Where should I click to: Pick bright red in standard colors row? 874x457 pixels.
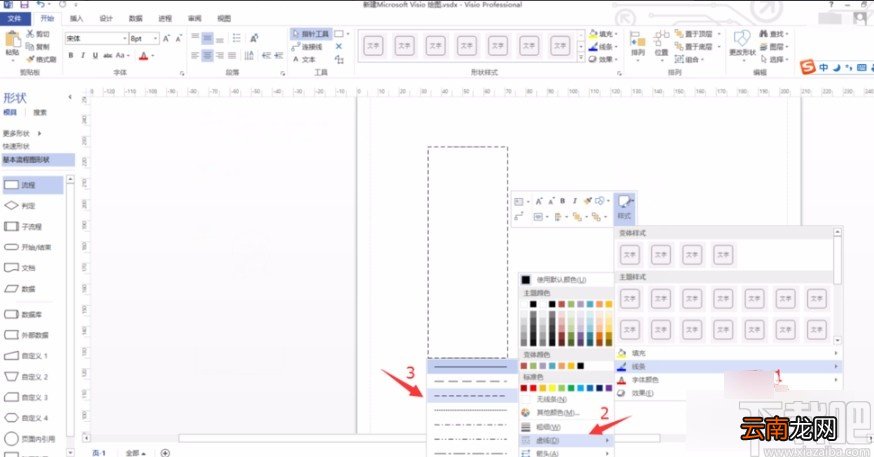pos(533,388)
